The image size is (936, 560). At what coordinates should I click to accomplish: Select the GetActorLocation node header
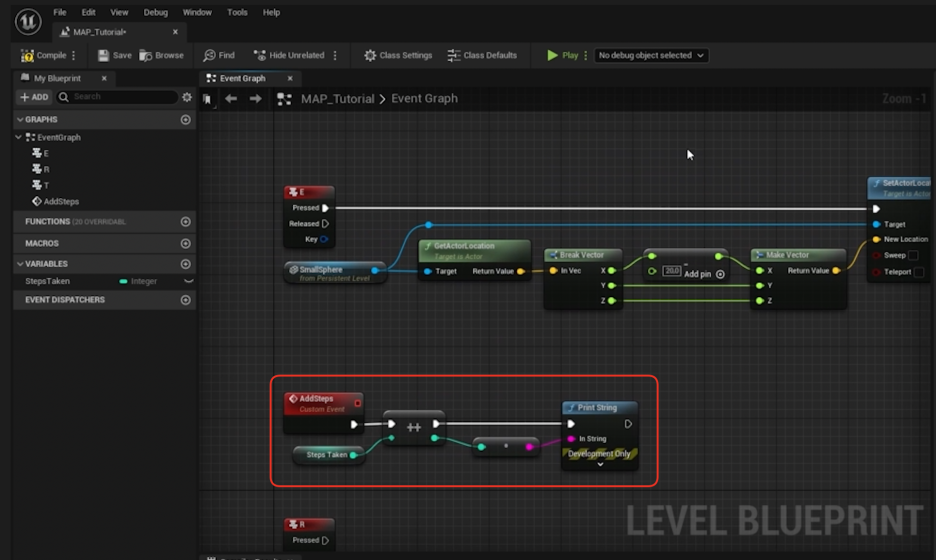click(x=475, y=250)
